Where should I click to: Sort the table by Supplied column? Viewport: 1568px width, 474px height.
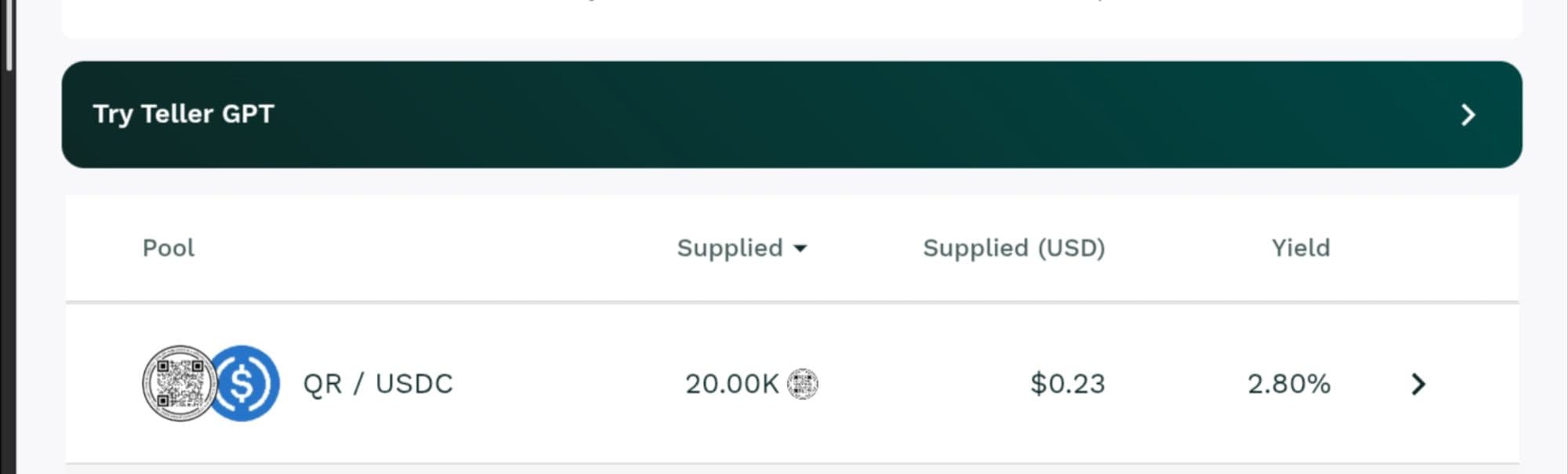[729, 248]
